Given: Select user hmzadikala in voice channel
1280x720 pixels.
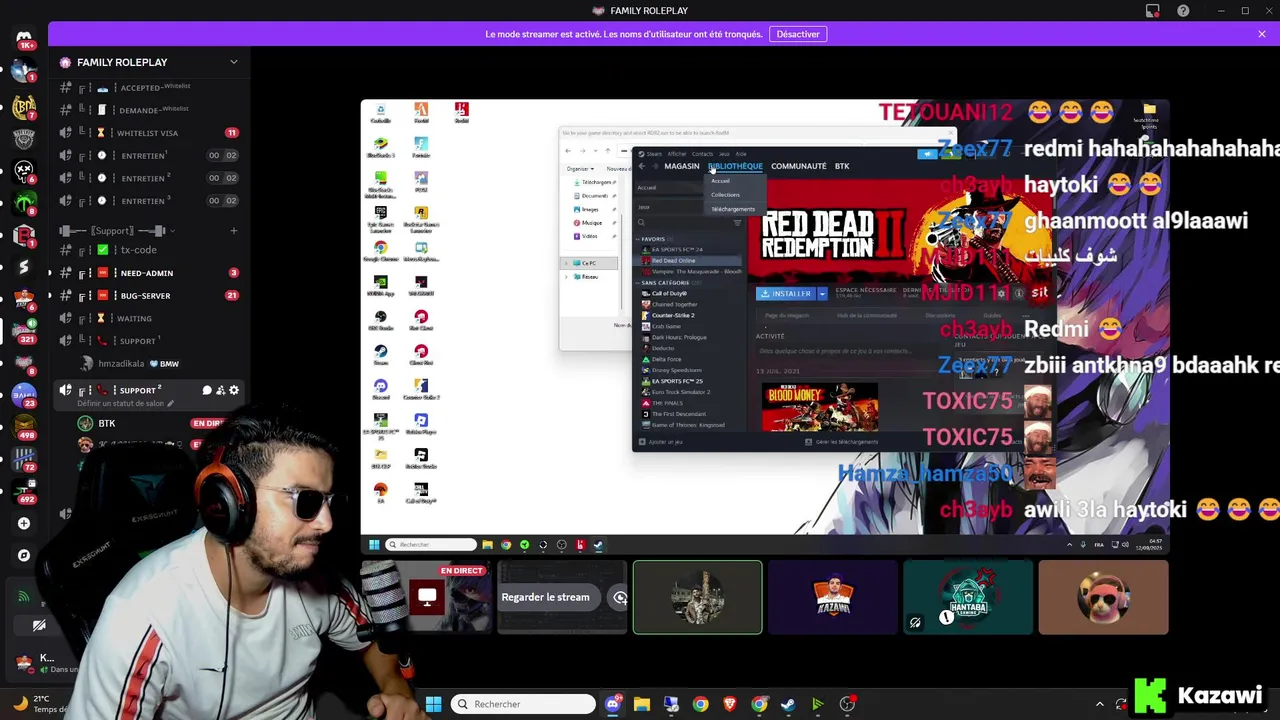Looking at the screenshot, I should [128, 364].
